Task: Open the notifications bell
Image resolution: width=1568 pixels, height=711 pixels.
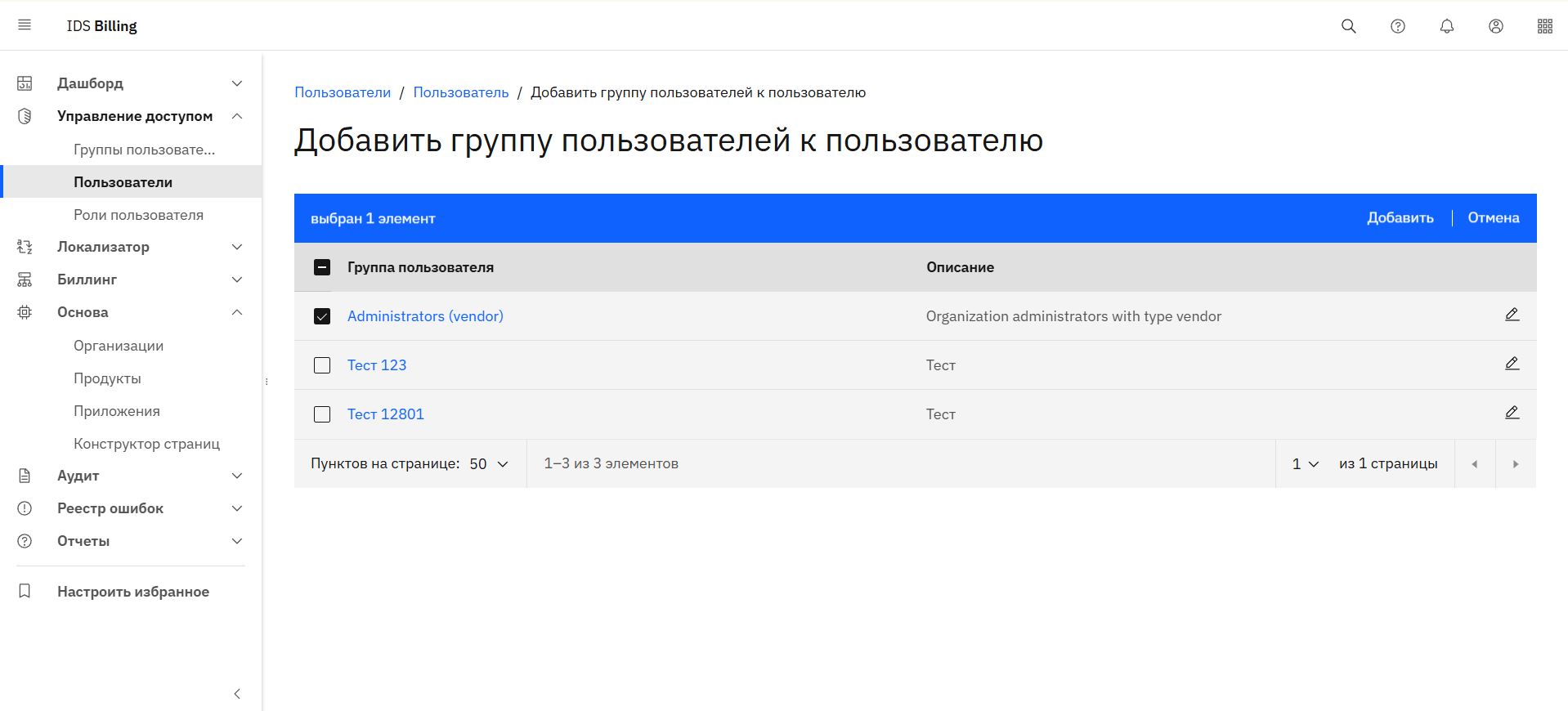Action: [x=1446, y=26]
